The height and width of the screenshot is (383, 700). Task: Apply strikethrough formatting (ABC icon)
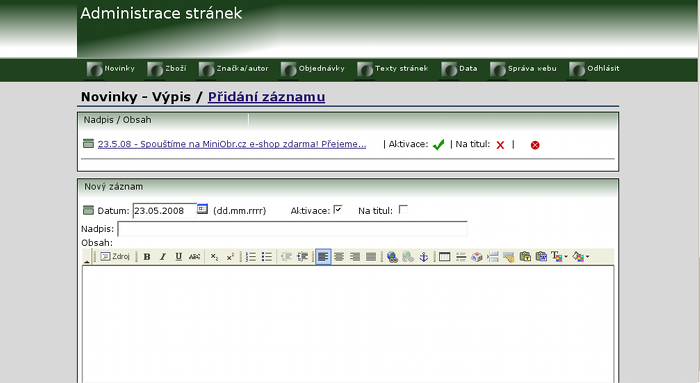tap(194, 257)
